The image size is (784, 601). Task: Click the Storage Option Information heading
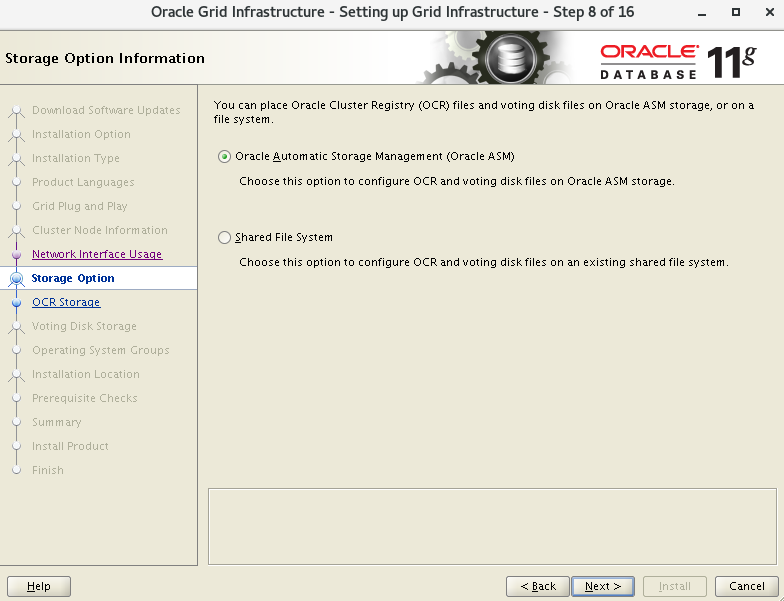105,58
